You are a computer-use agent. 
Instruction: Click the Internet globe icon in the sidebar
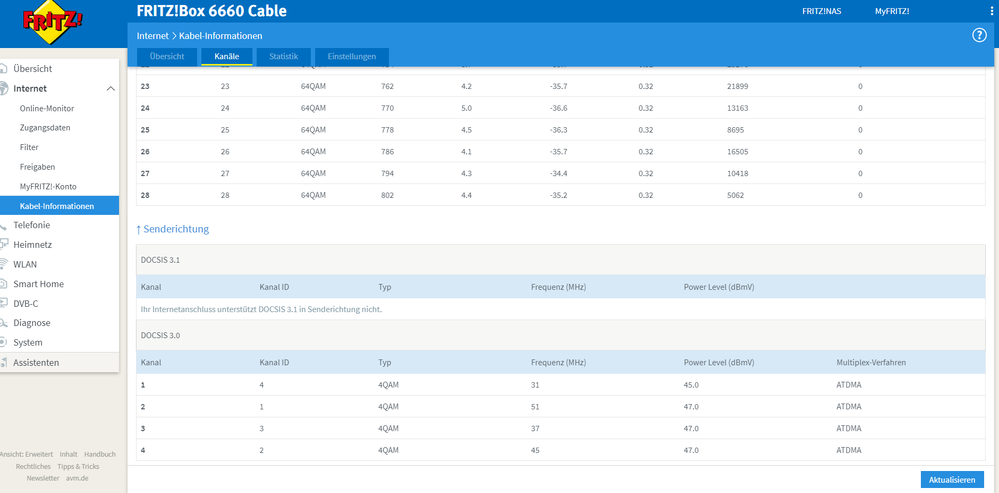pos(5,89)
